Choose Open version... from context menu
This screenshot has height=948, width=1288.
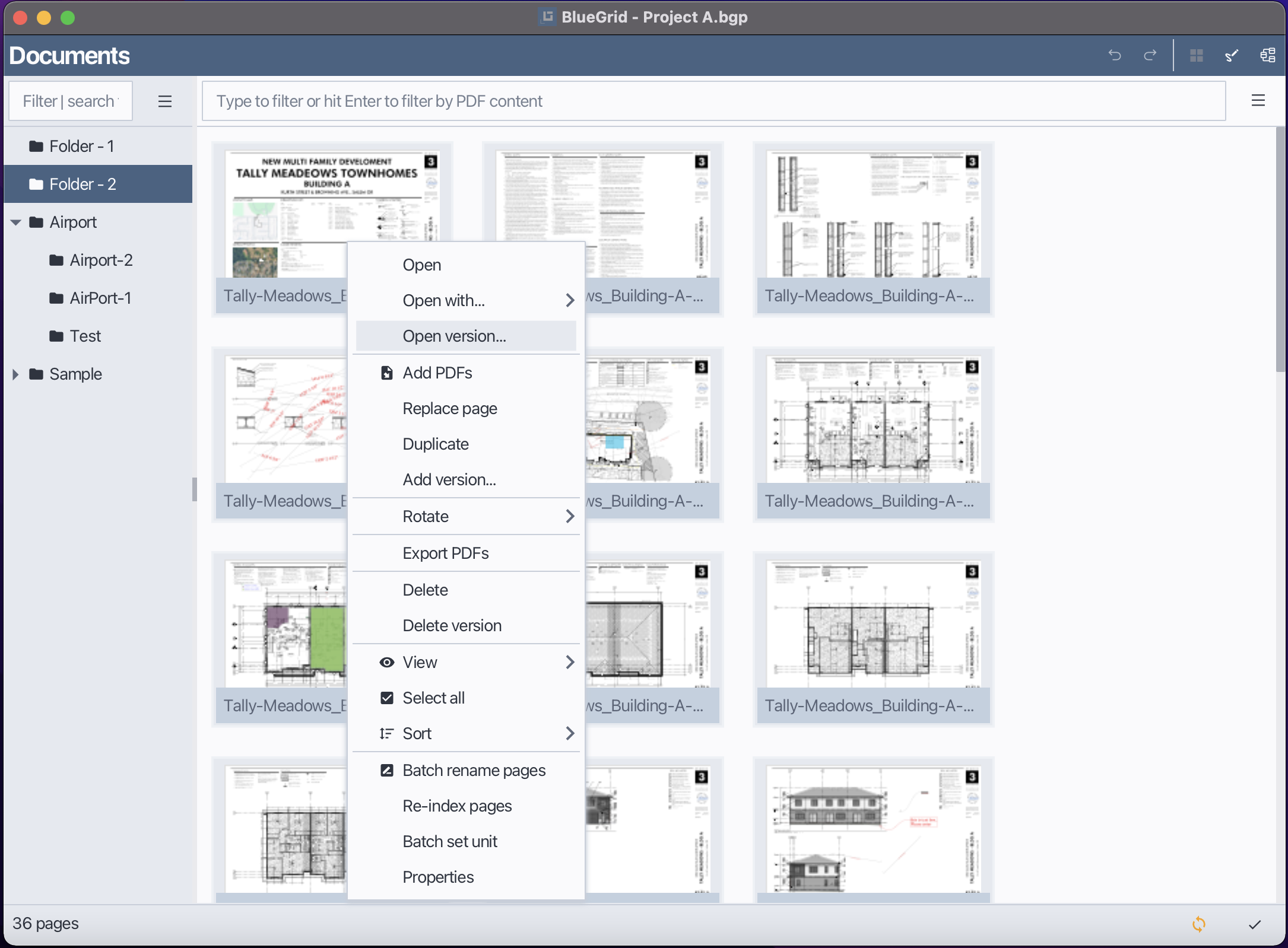tap(454, 336)
